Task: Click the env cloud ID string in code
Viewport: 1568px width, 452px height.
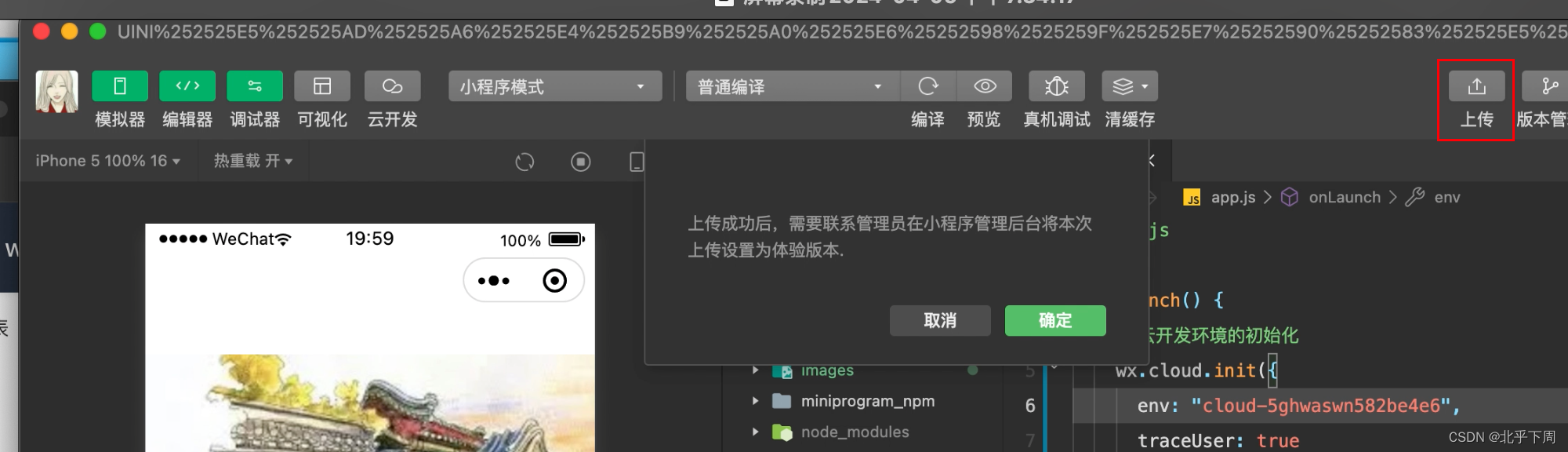Action: coord(1320,406)
